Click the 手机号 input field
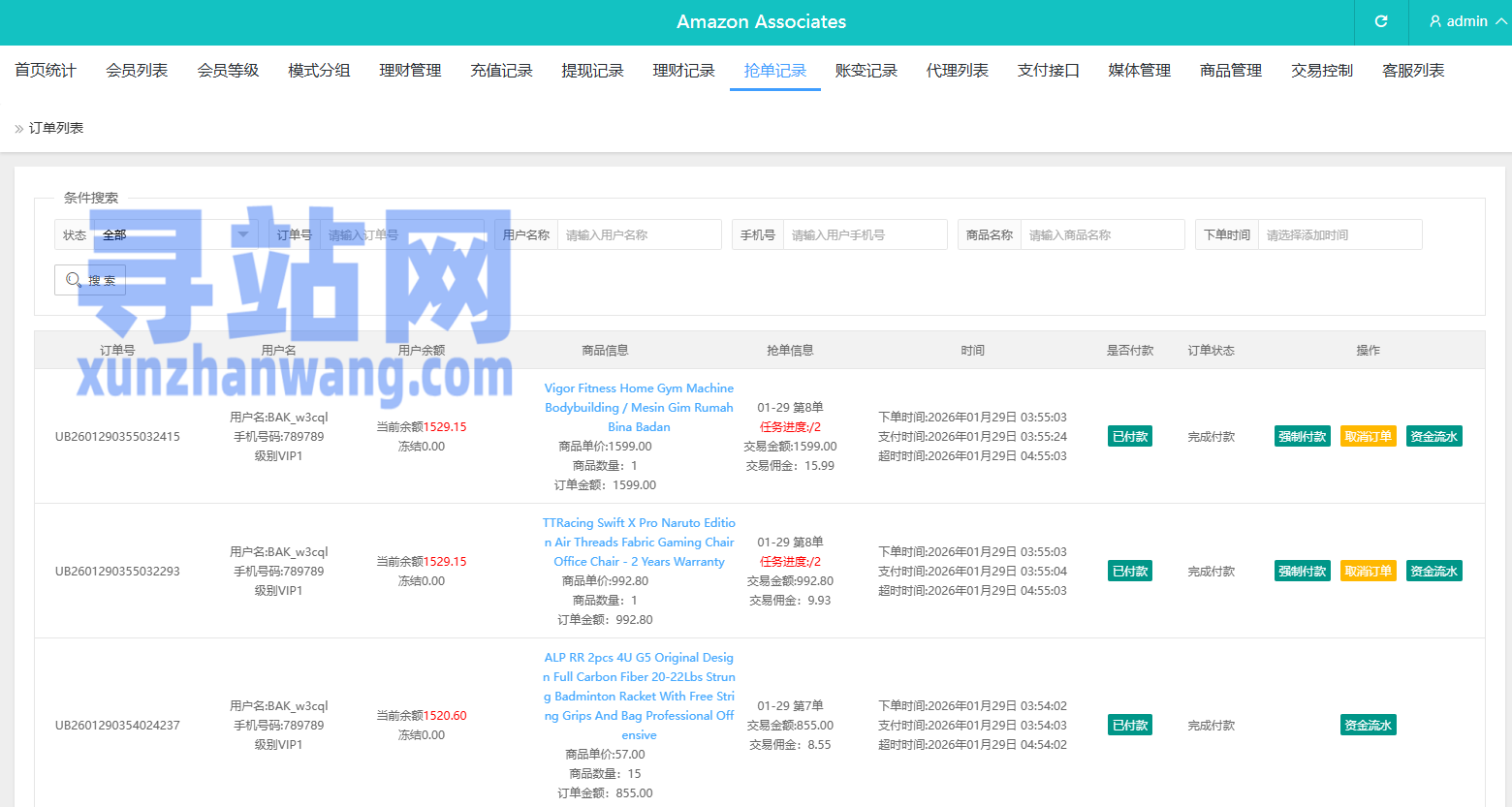 (x=865, y=234)
